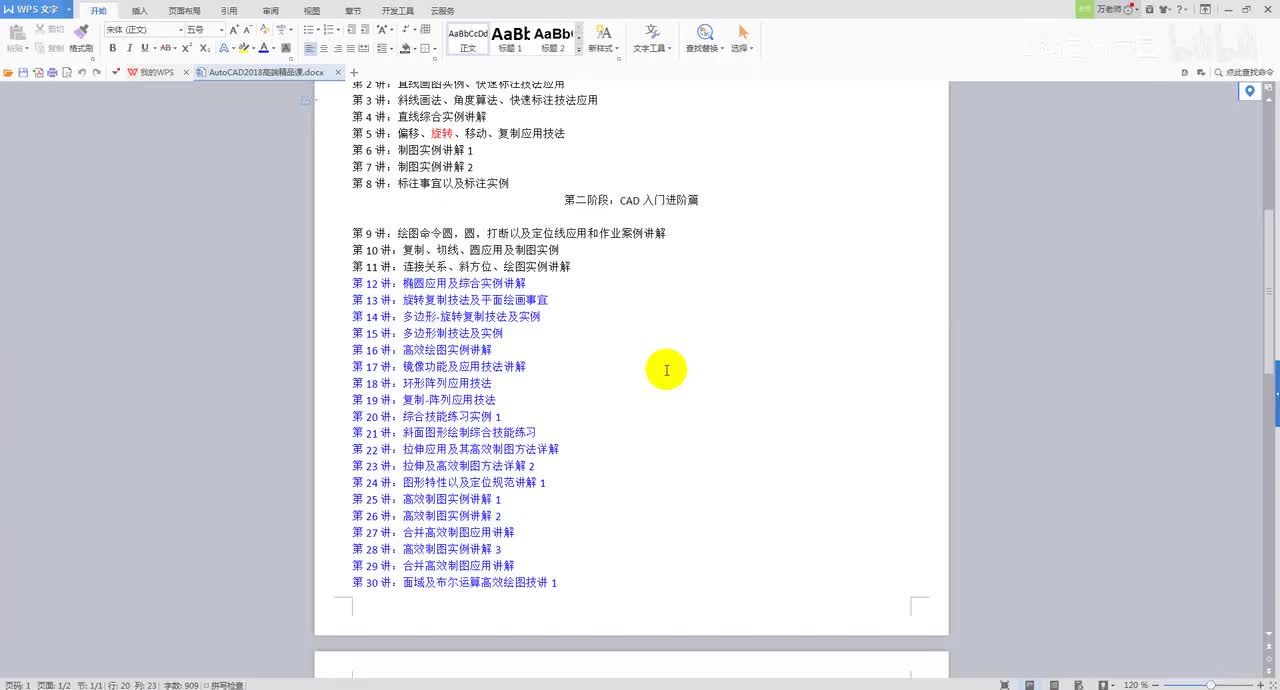This screenshot has height=690, width=1280.
Task: Apply subscript X₂ formatting
Action: click(204, 48)
